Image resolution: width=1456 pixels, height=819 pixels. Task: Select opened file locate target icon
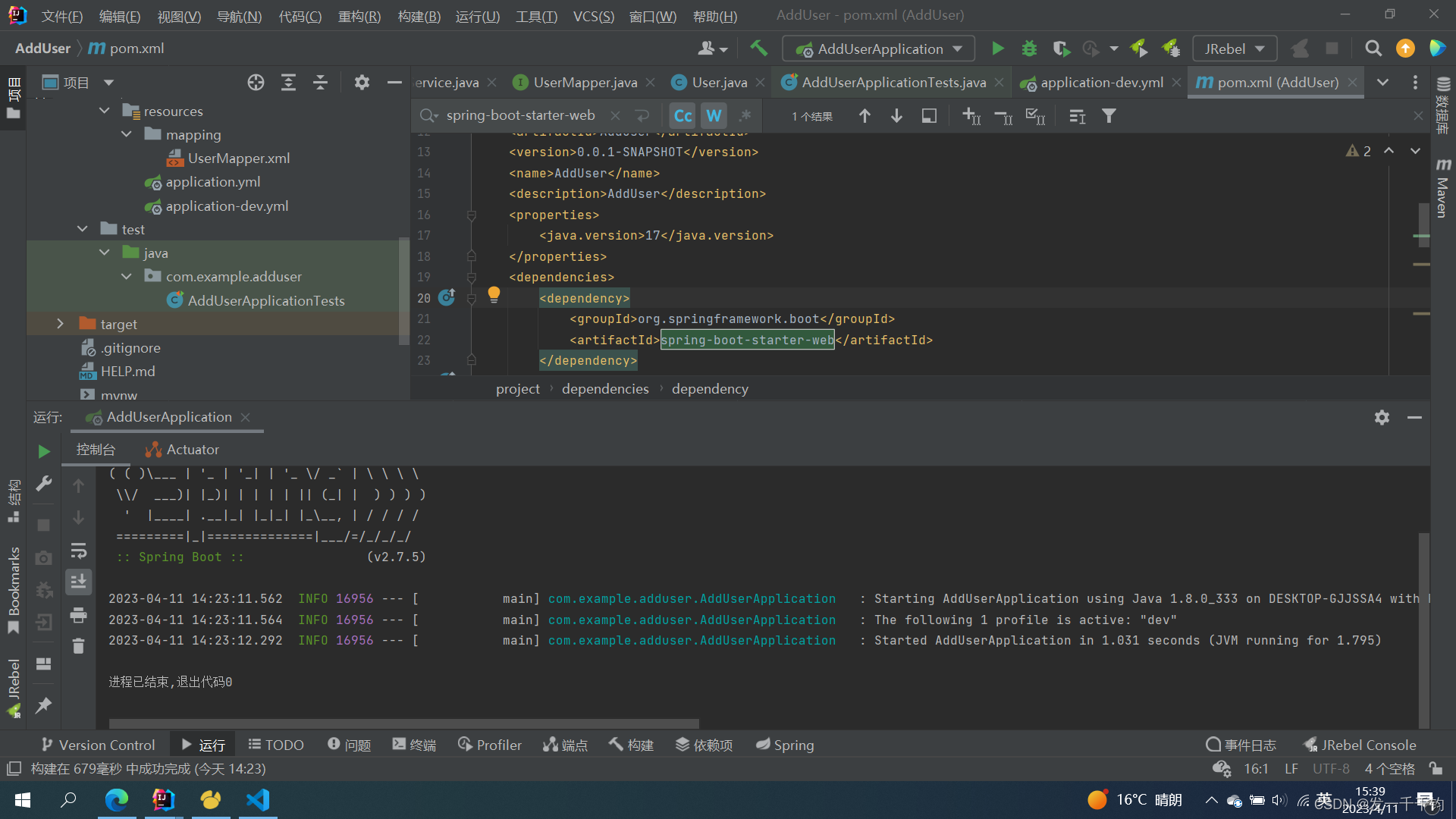tap(256, 83)
